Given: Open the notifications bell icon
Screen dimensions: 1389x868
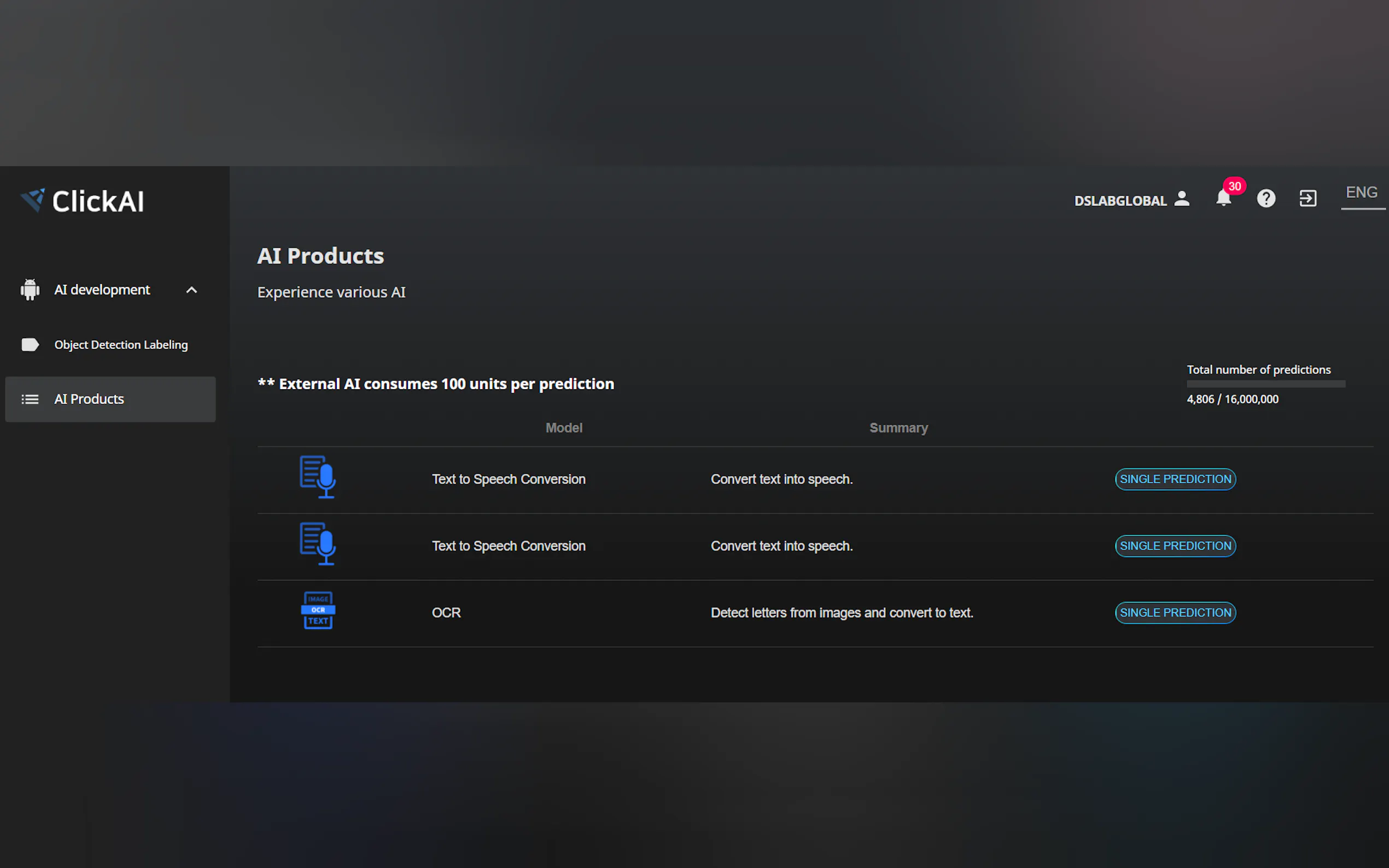Looking at the screenshot, I should tap(1223, 198).
